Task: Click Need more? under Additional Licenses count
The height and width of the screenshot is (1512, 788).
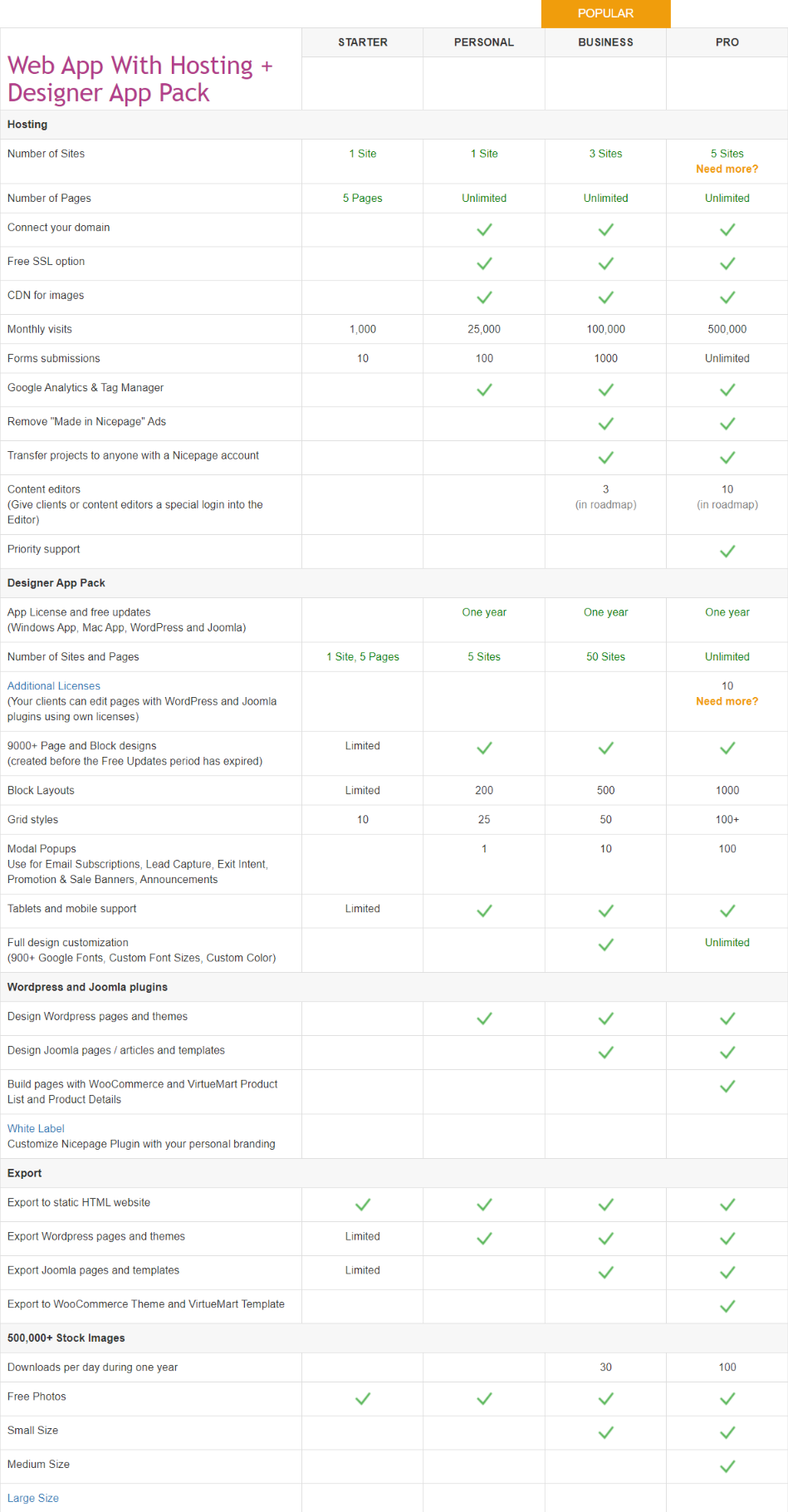Action: click(x=727, y=701)
